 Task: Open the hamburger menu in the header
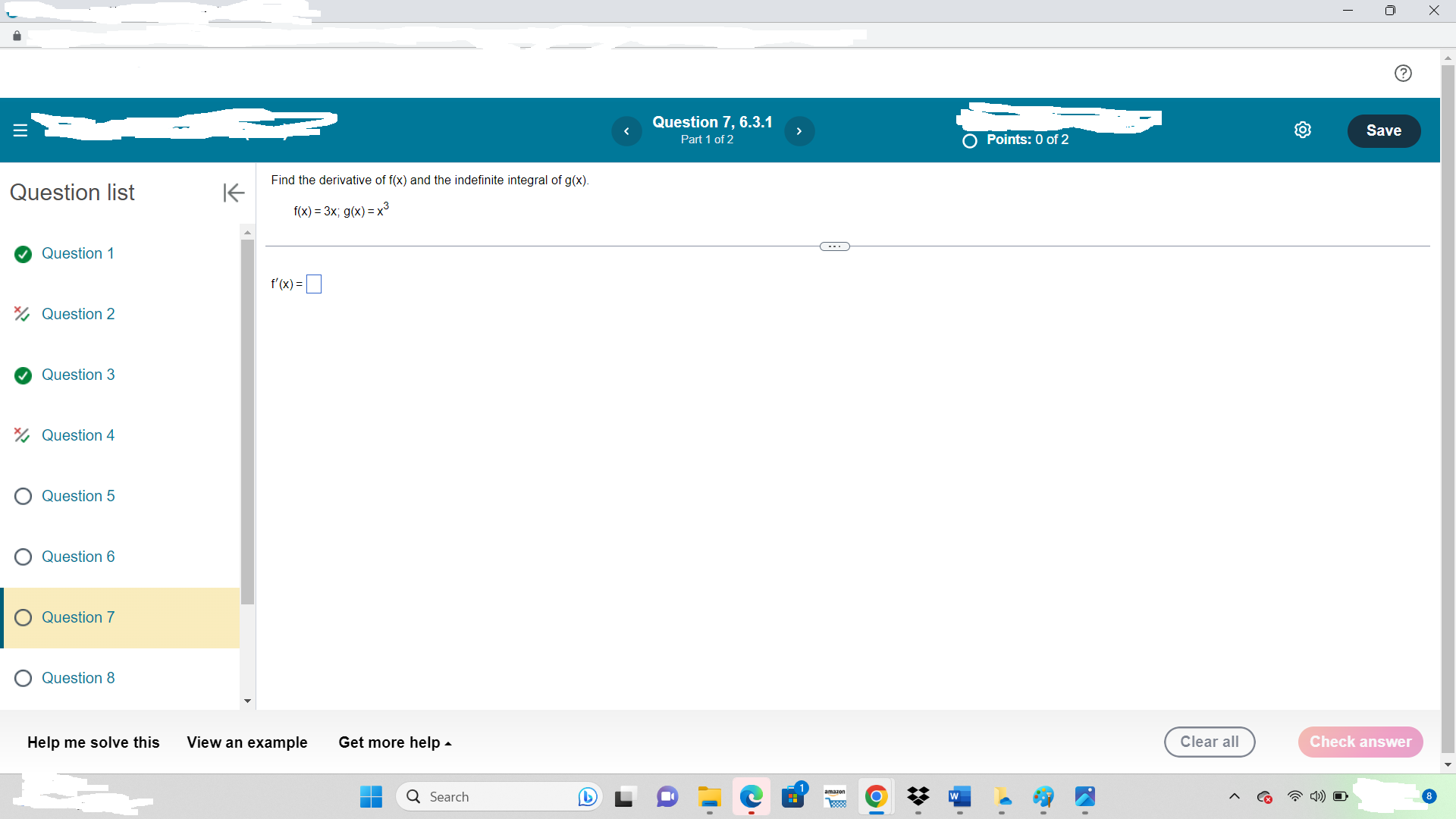20,130
